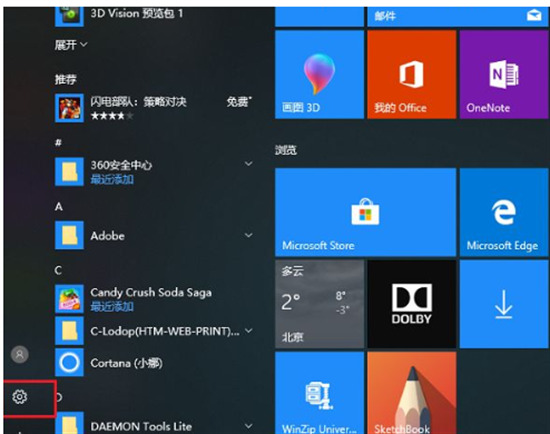550x434 pixels.
Task: Open the WinZip Universal tile
Action: (319, 393)
